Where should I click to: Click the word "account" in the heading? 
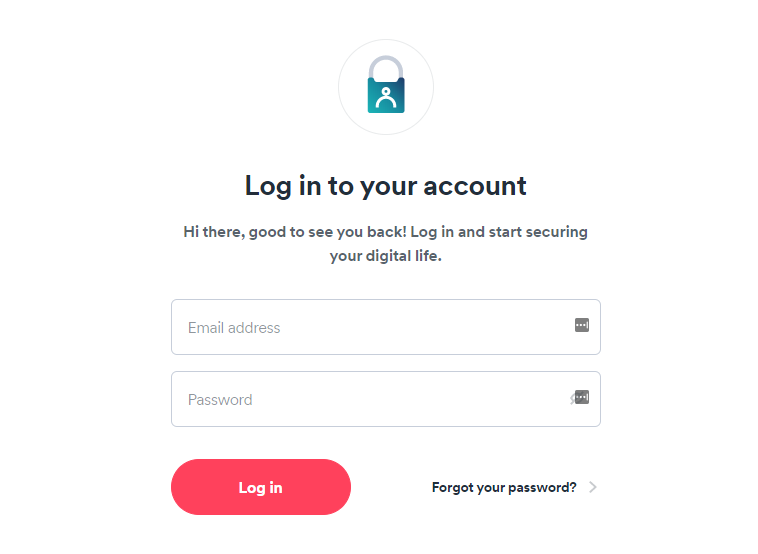475,186
